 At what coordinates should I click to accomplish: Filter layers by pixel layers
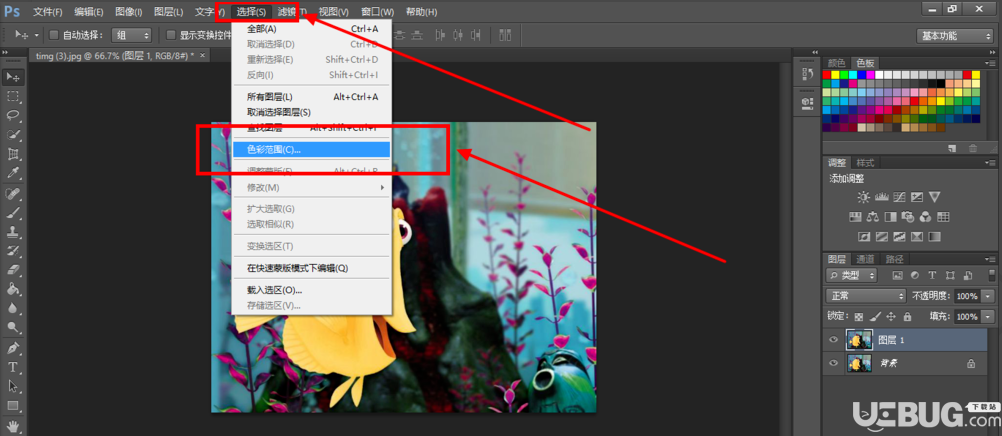(897, 276)
